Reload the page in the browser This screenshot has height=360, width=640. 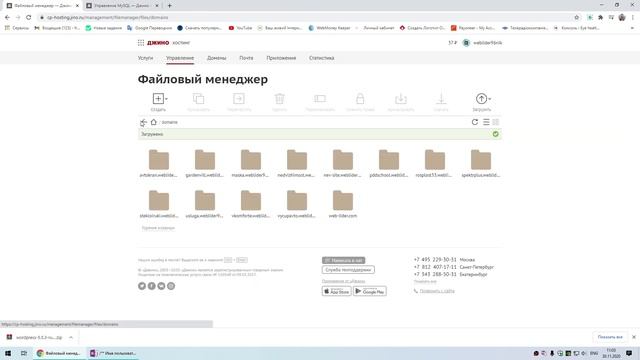point(29,17)
